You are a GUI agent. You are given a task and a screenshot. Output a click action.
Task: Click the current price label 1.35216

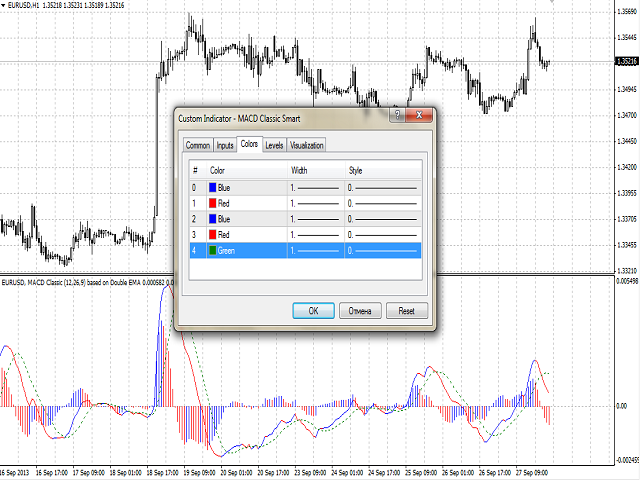coord(627,62)
